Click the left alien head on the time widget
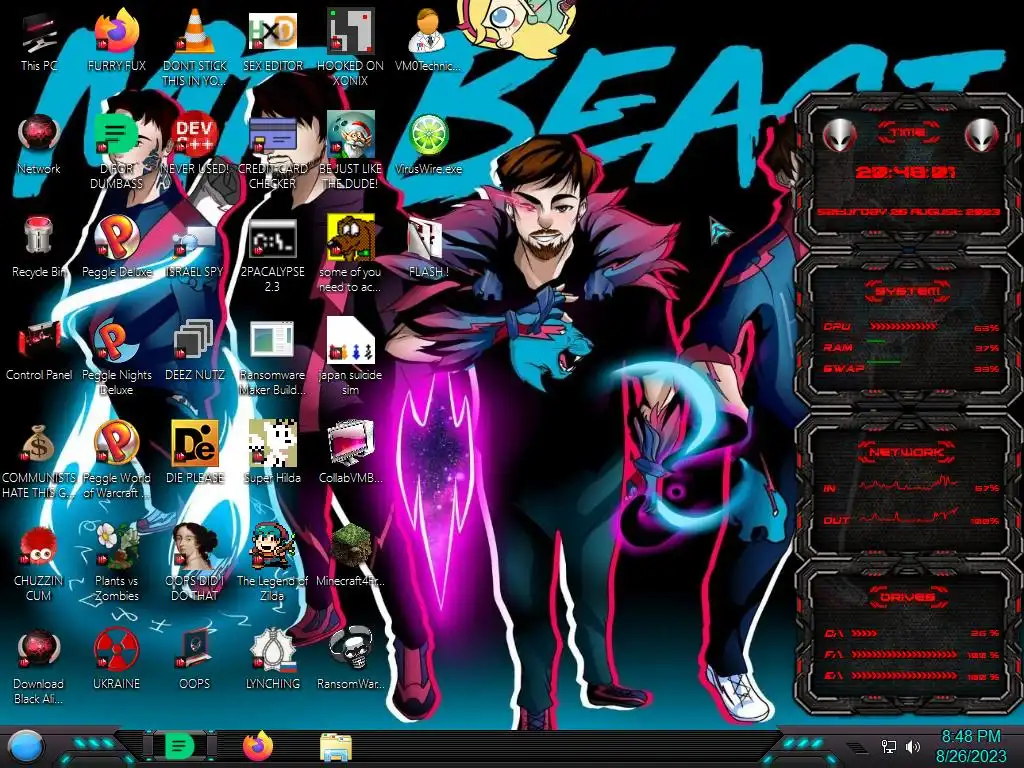 pos(839,135)
